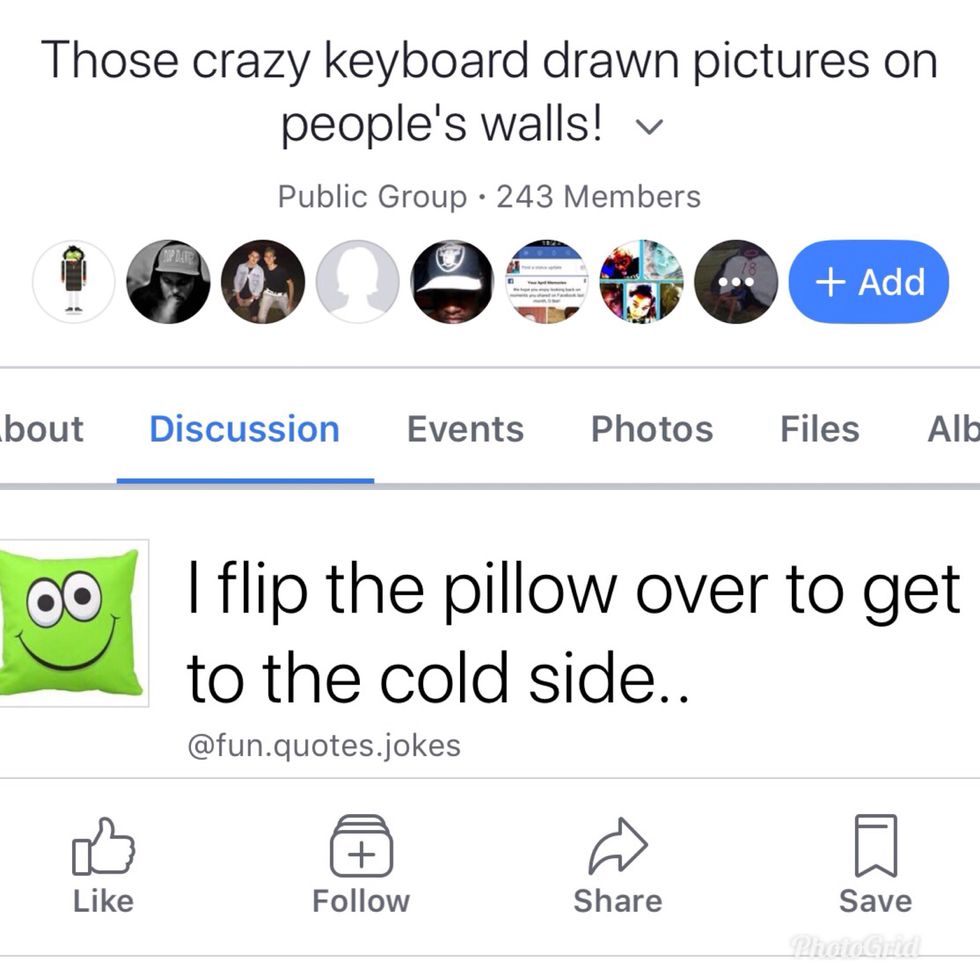This screenshot has height=980, width=980.
Task: Open the Raiders cap member avatar
Action: pyautogui.click(x=454, y=282)
